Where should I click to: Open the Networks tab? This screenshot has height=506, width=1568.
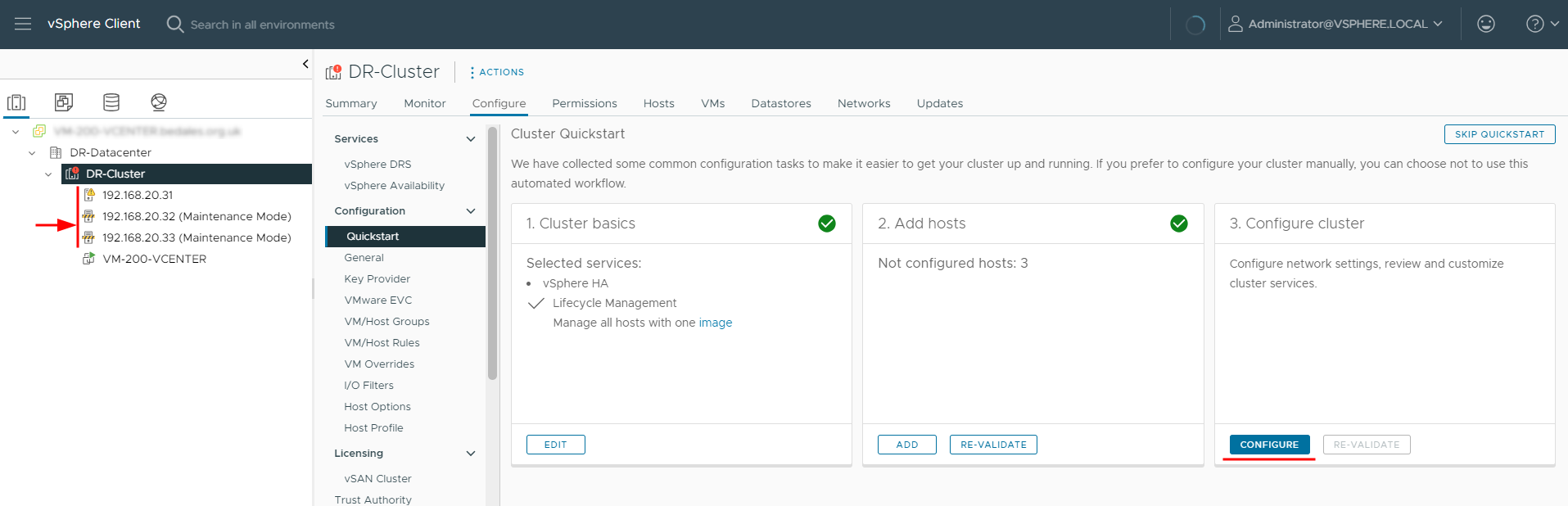pyautogui.click(x=864, y=103)
